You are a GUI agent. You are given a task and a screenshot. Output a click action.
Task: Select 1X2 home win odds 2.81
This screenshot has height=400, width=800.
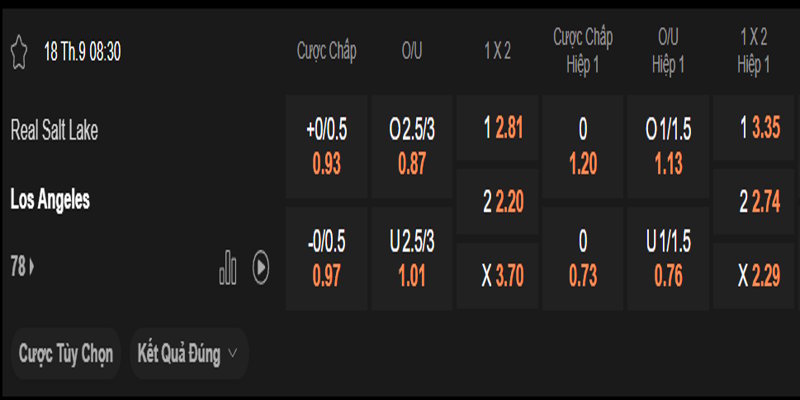coord(497,129)
